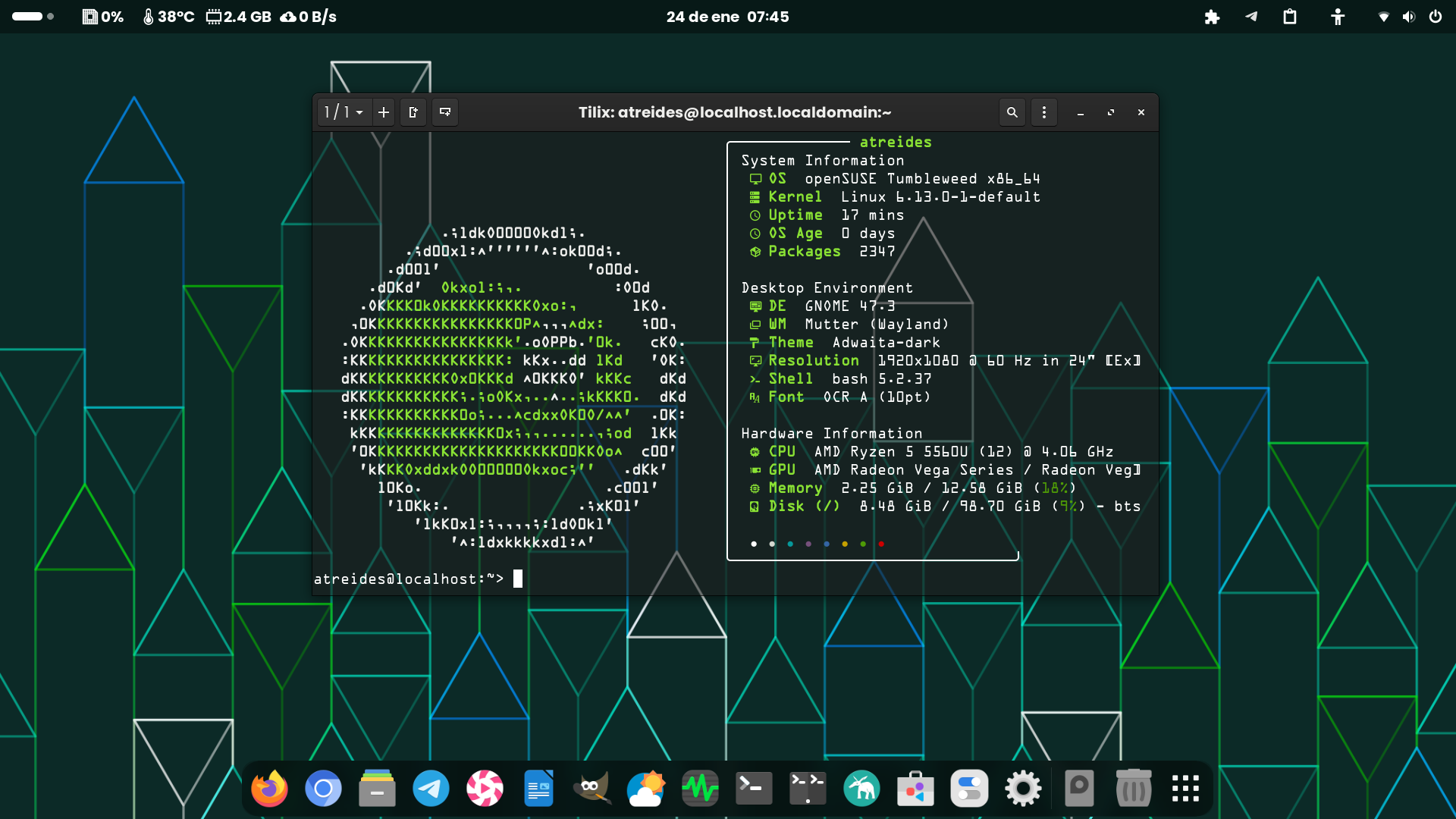Open the Trash from the dock

1134,789
